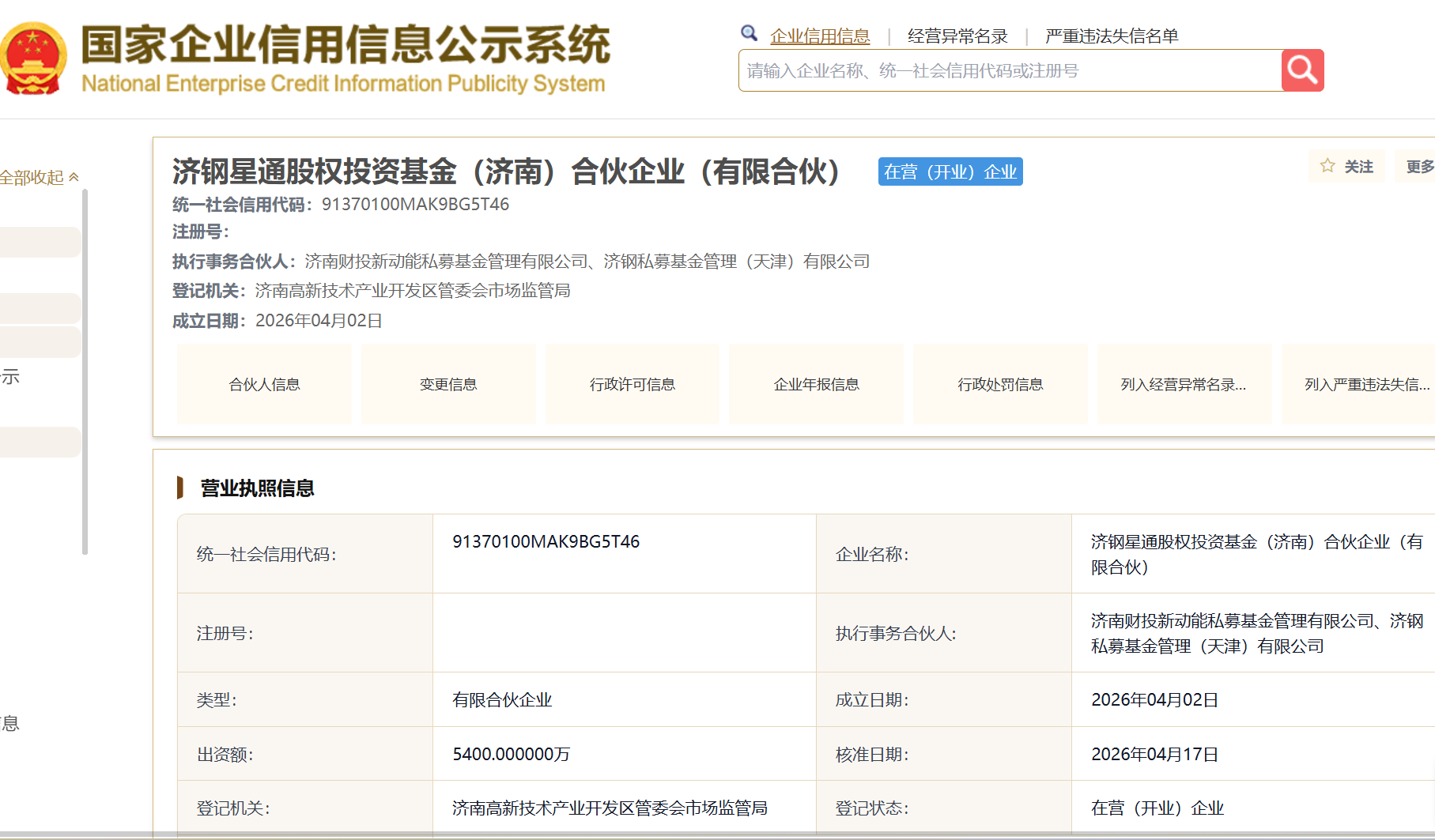Select the 企业信用信息 search tab
Image resolution: width=1435 pixels, height=840 pixels.
point(820,36)
